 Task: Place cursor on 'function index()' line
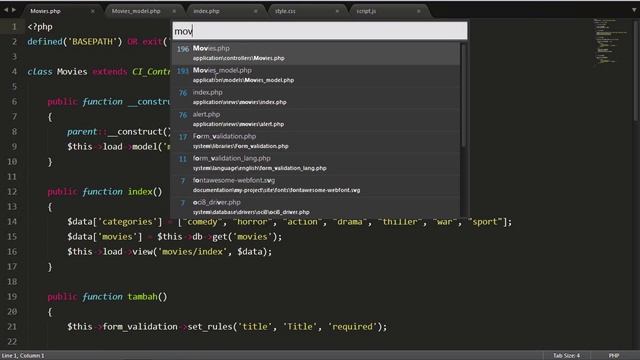(x=105, y=191)
